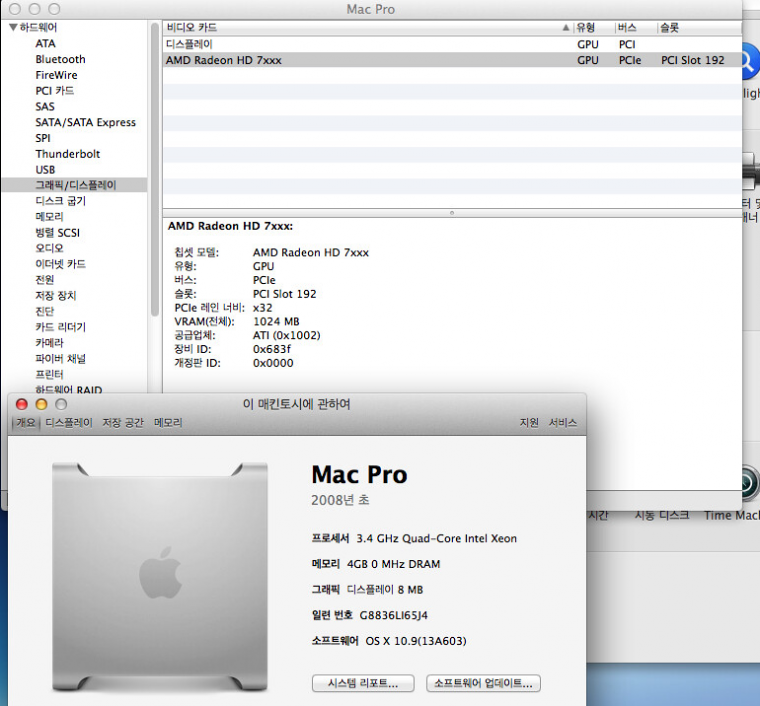This screenshot has width=760, height=706.
Task: Select 병렬 SCSI in the sidebar
Action: 58,233
